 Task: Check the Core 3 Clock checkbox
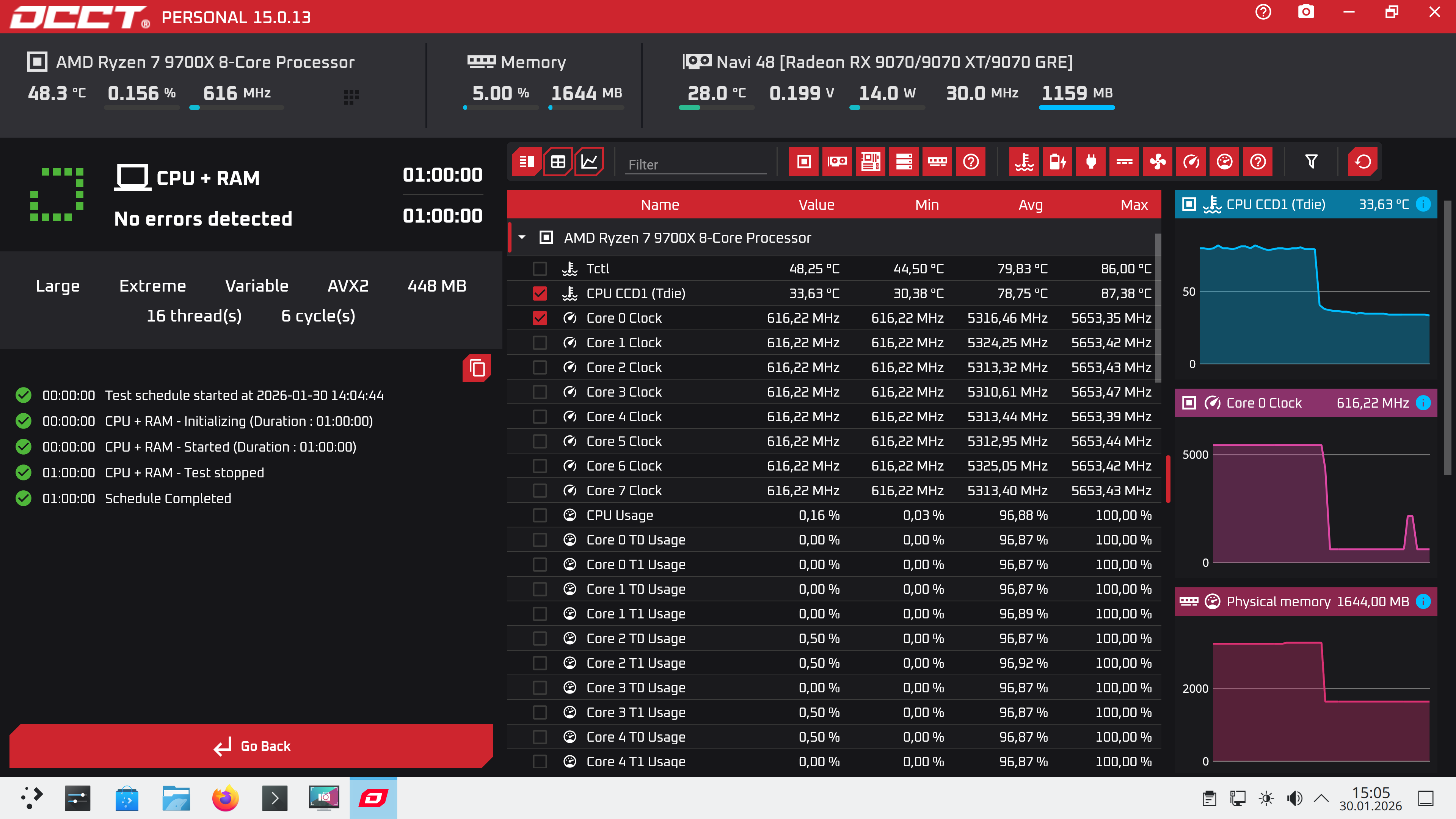click(x=540, y=392)
